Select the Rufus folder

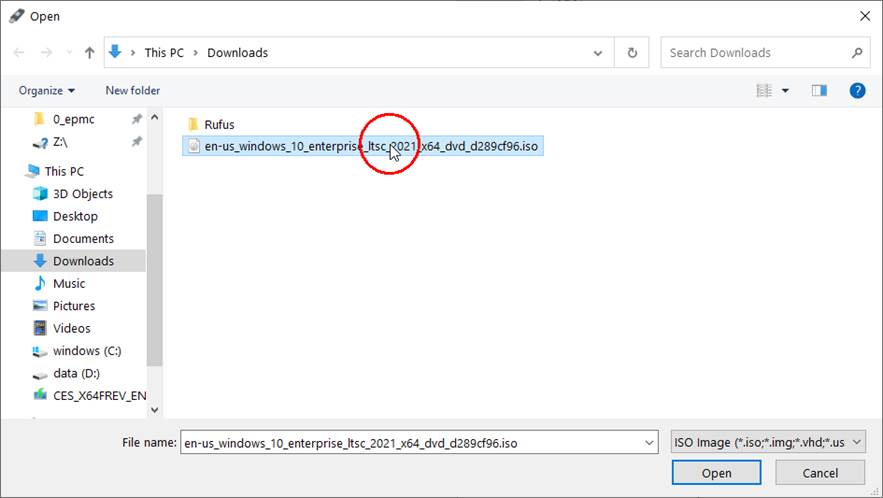[219, 125]
